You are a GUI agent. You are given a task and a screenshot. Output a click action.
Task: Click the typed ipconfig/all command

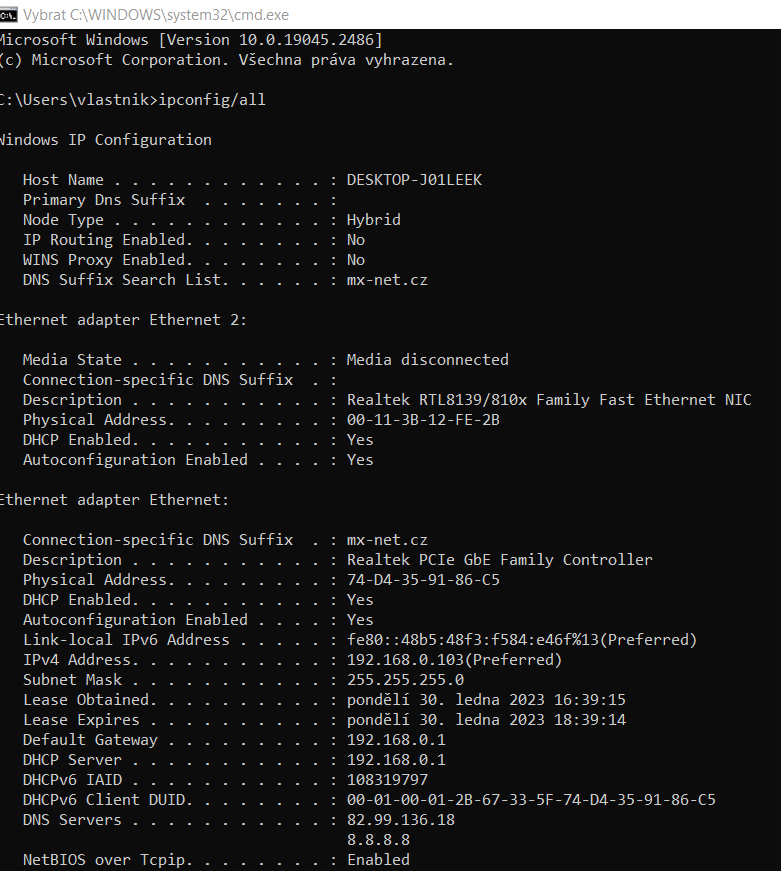click(212, 100)
